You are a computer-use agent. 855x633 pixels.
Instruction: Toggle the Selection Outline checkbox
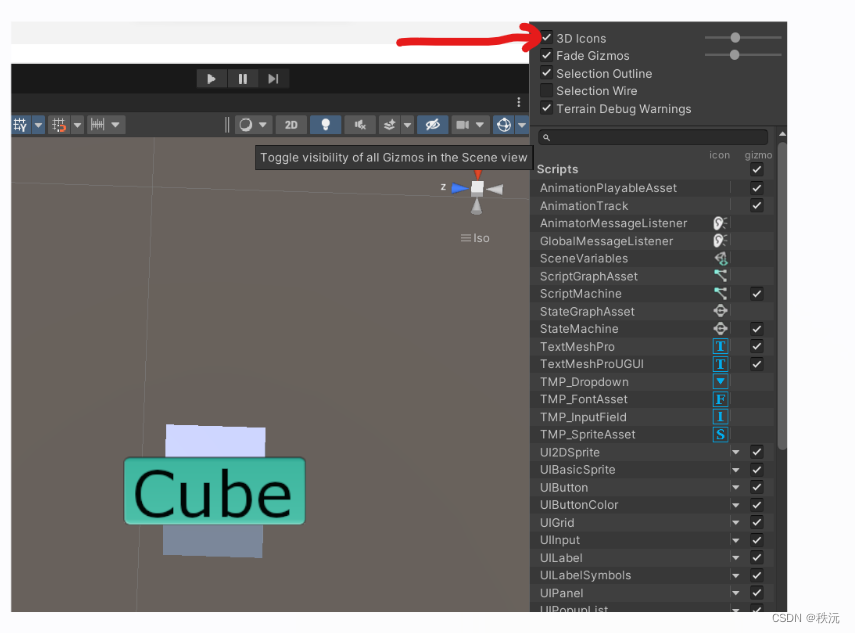pos(546,73)
